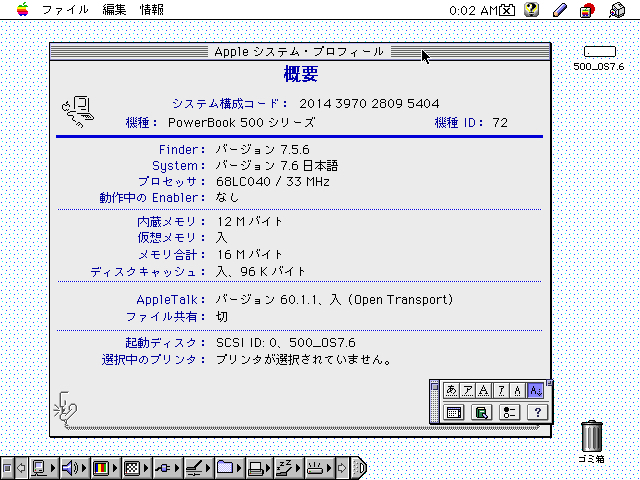This screenshot has width=640, height=480.
Task: Click the computer illustration beside 機種
Action: pyautogui.click(x=78, y=112)
